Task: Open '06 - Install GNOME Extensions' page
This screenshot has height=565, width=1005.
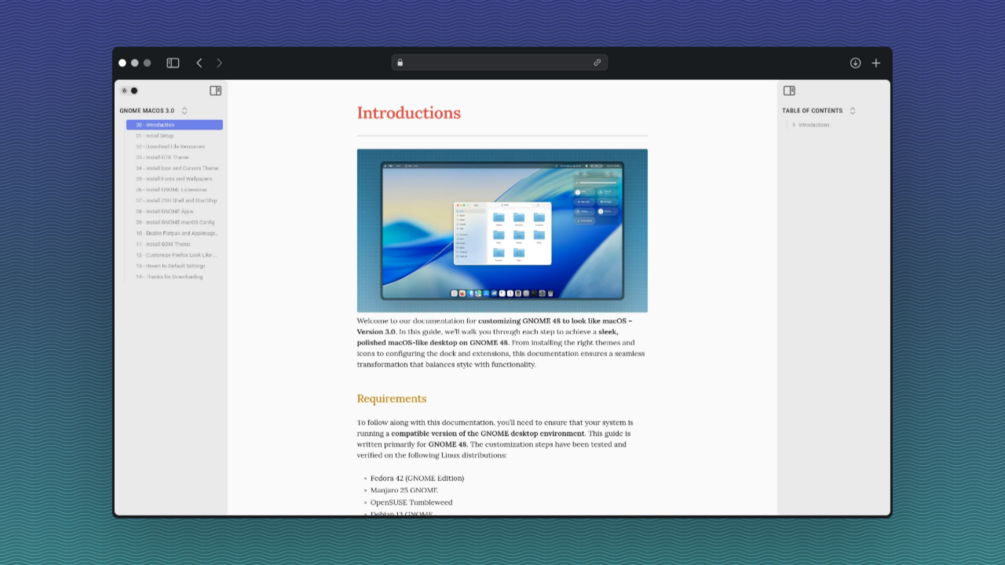Action: click(x=171, y=190)
